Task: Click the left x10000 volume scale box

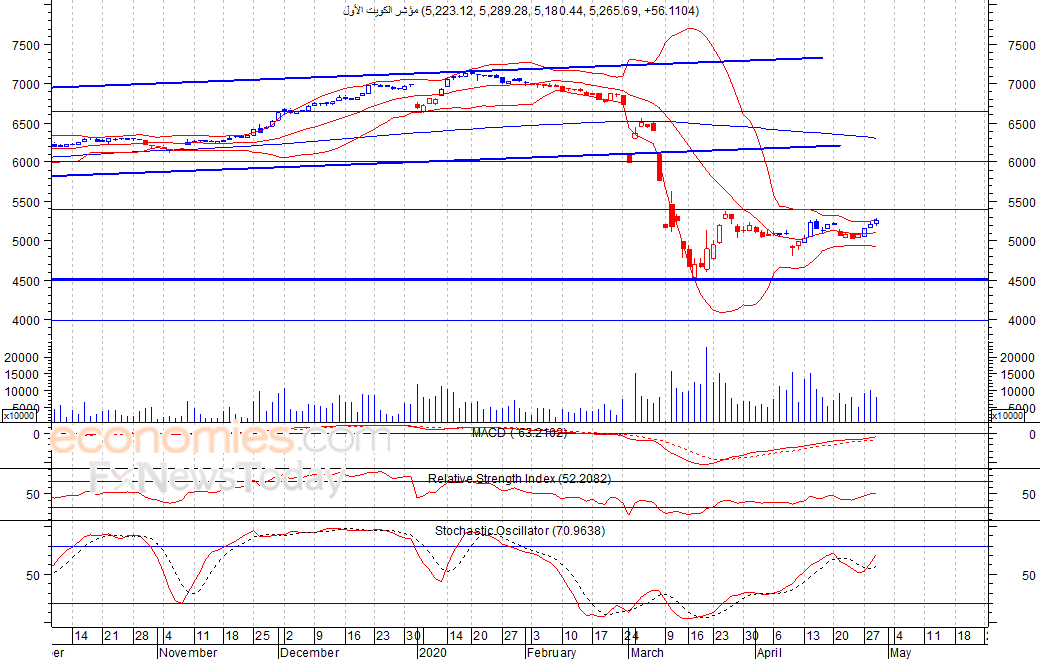Action: pos(19,416)
